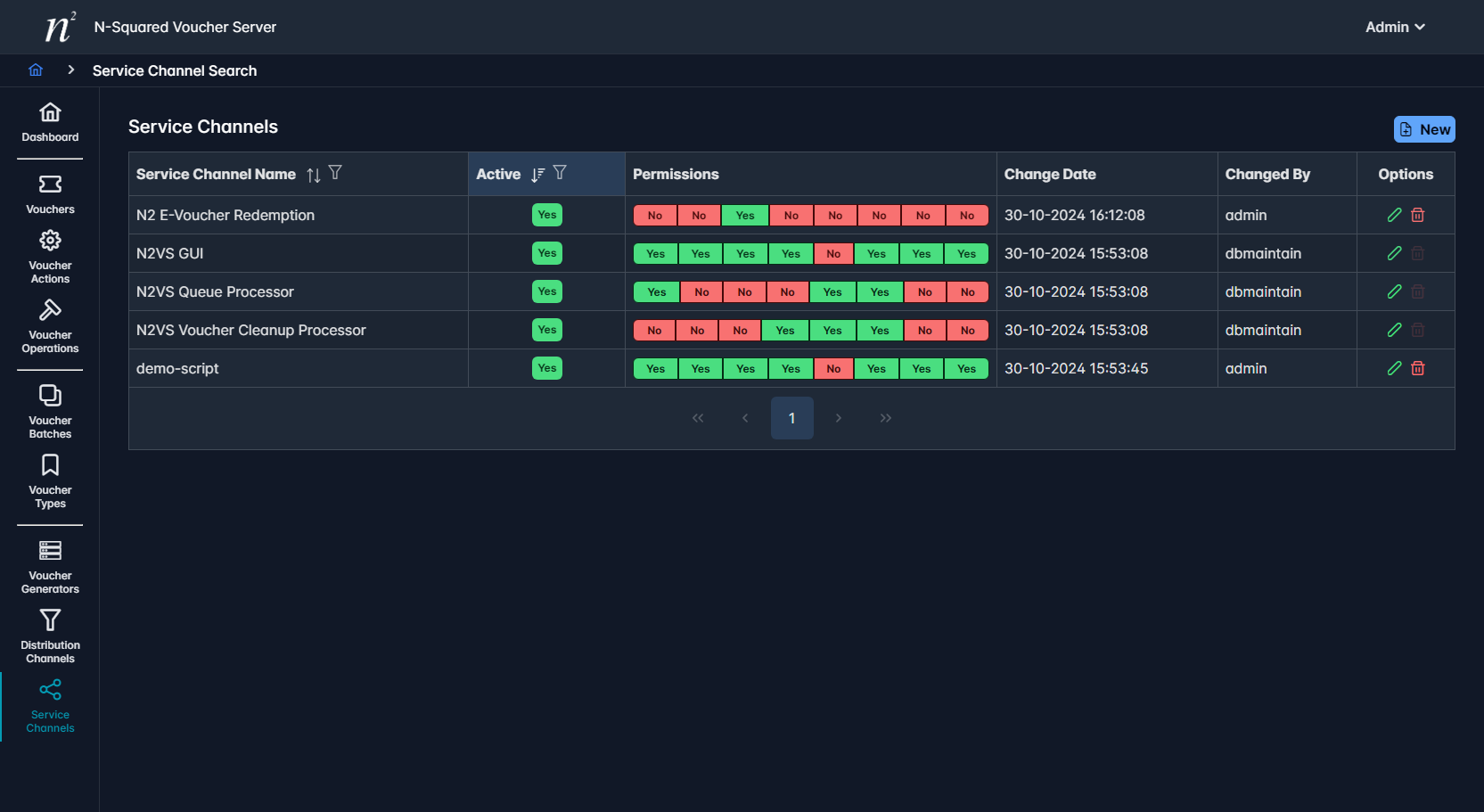Toggle sort order on Active column

click(537, 175)
